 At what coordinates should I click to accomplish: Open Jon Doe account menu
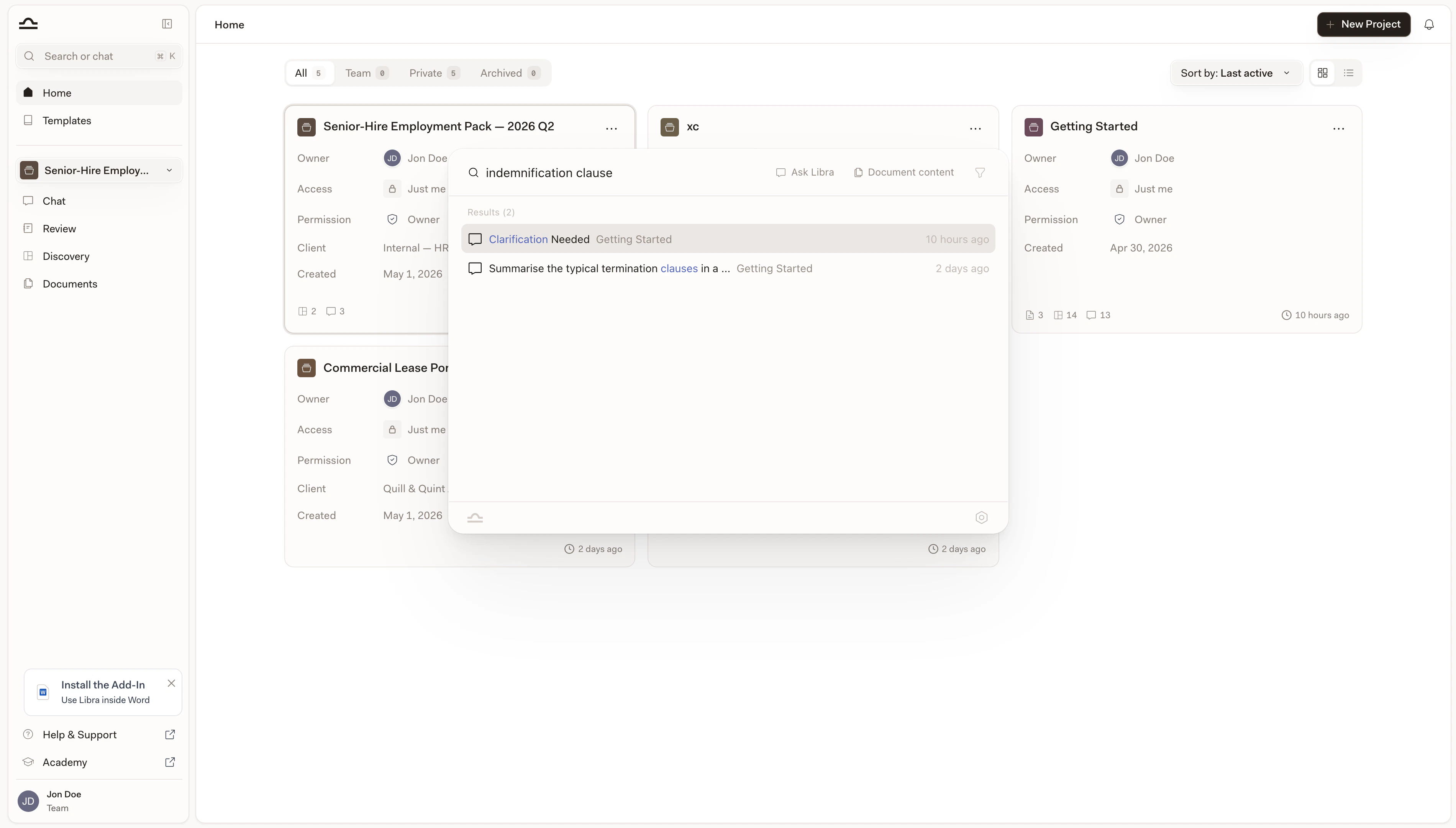(99, 801)
